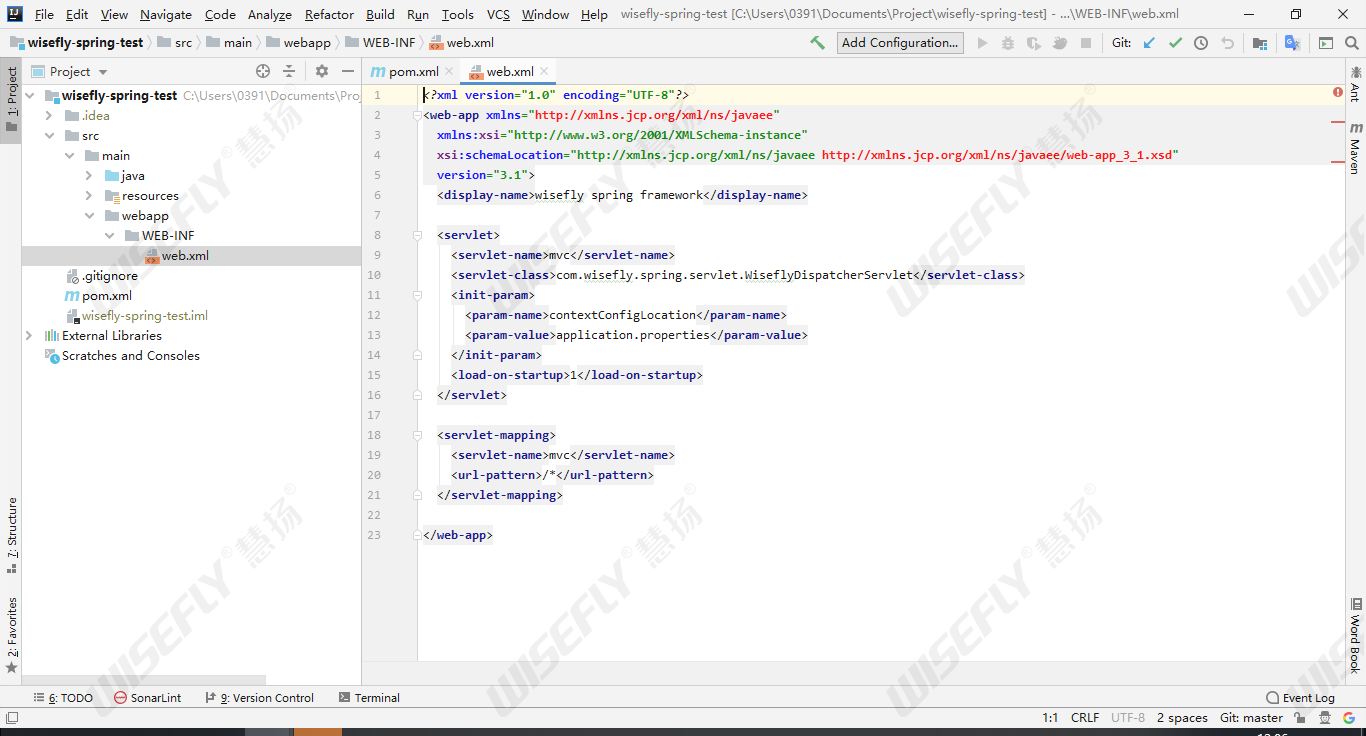The image size is (1366, 736).
Task: Toggle the Structure side tab
Action: [11, 536]
